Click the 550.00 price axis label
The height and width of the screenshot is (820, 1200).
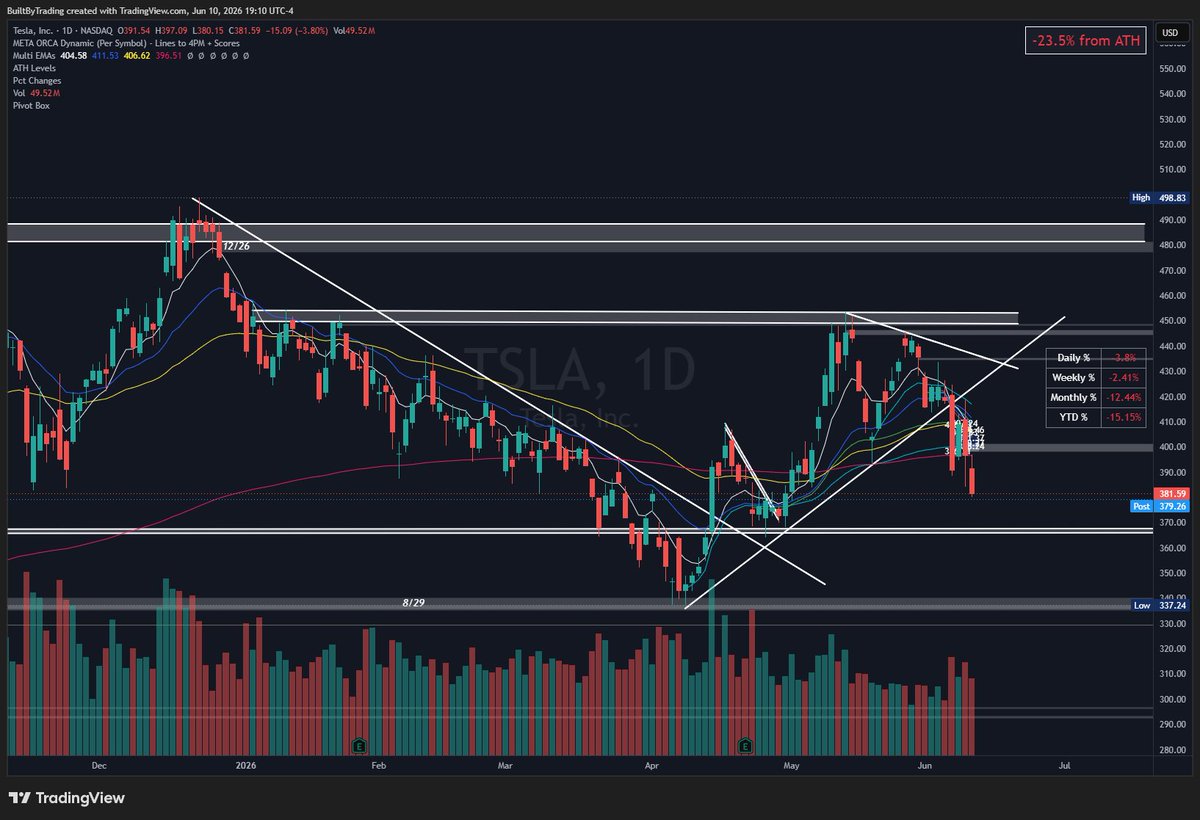[x=1172, y=69]
